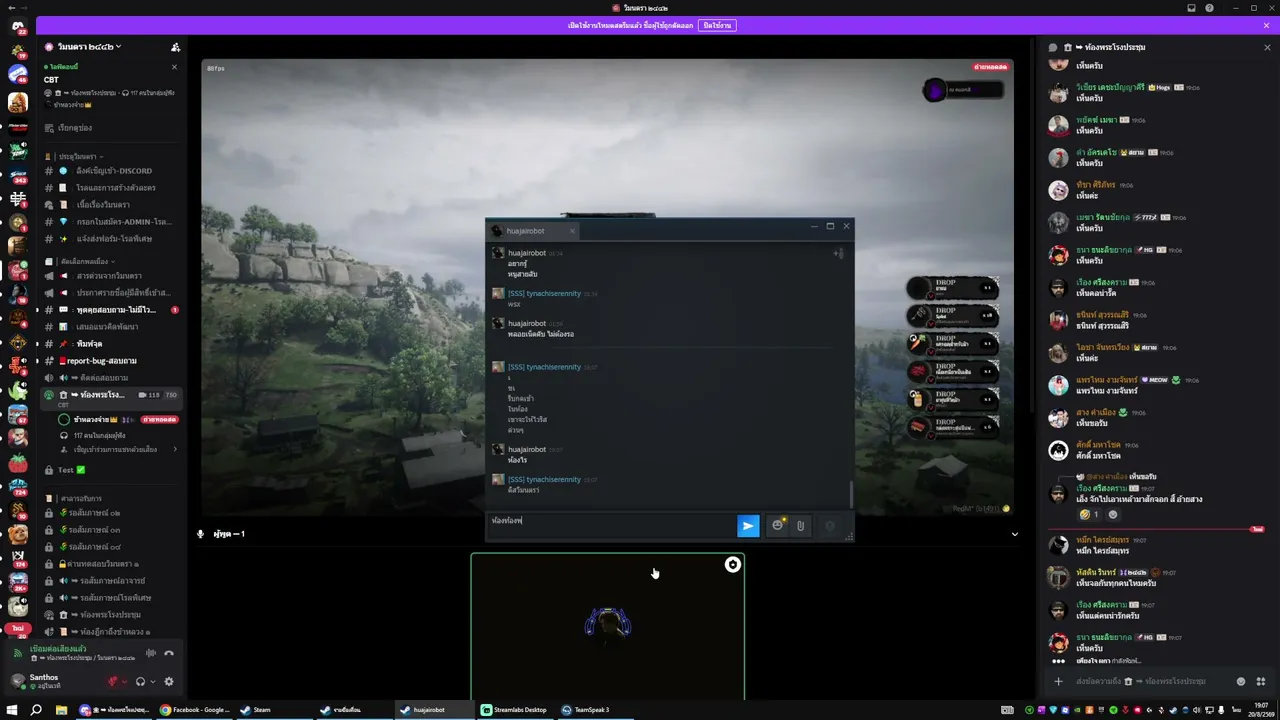The width and height of the screenshot is (1280, 720).
Task: Send the message in Steam chat
Action: tap(748, 526)
